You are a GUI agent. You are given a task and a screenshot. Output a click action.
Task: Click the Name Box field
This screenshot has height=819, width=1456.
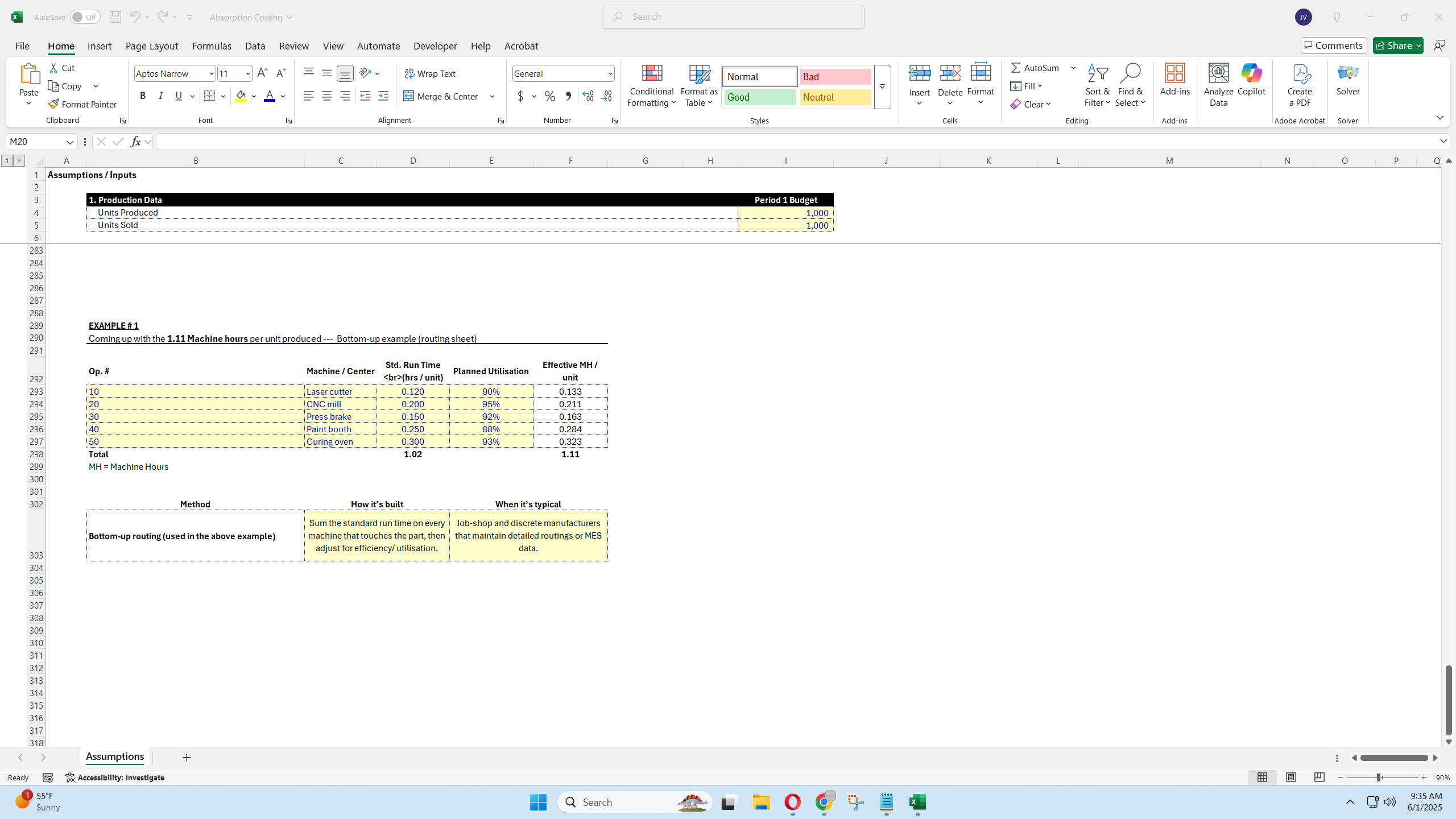coord(36,141)
